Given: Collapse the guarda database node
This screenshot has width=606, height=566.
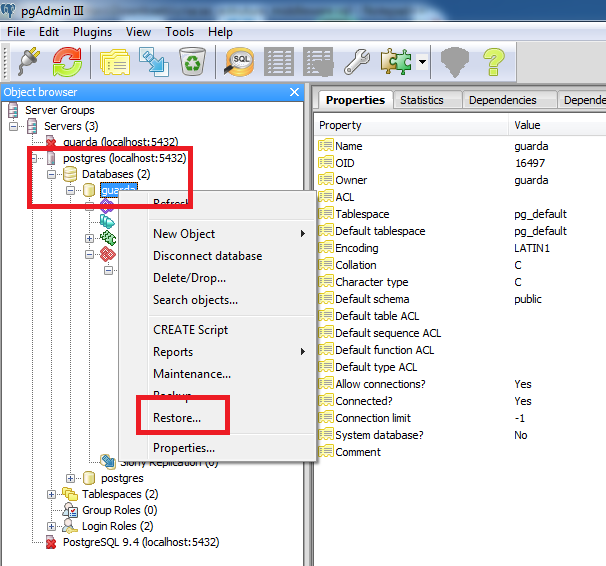Looking at the screenshot, I should pyautogui.click(x=70, y=190).
